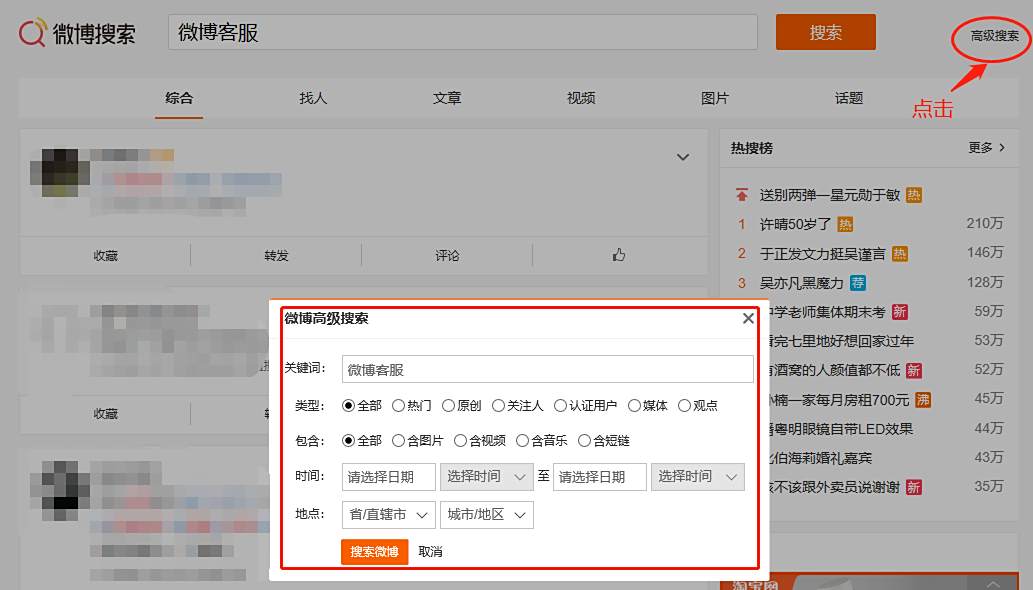The width and height of the screenshot is (1033, 590).
Task: Pick the 认证用户 radio option
Action: point(561,406)
